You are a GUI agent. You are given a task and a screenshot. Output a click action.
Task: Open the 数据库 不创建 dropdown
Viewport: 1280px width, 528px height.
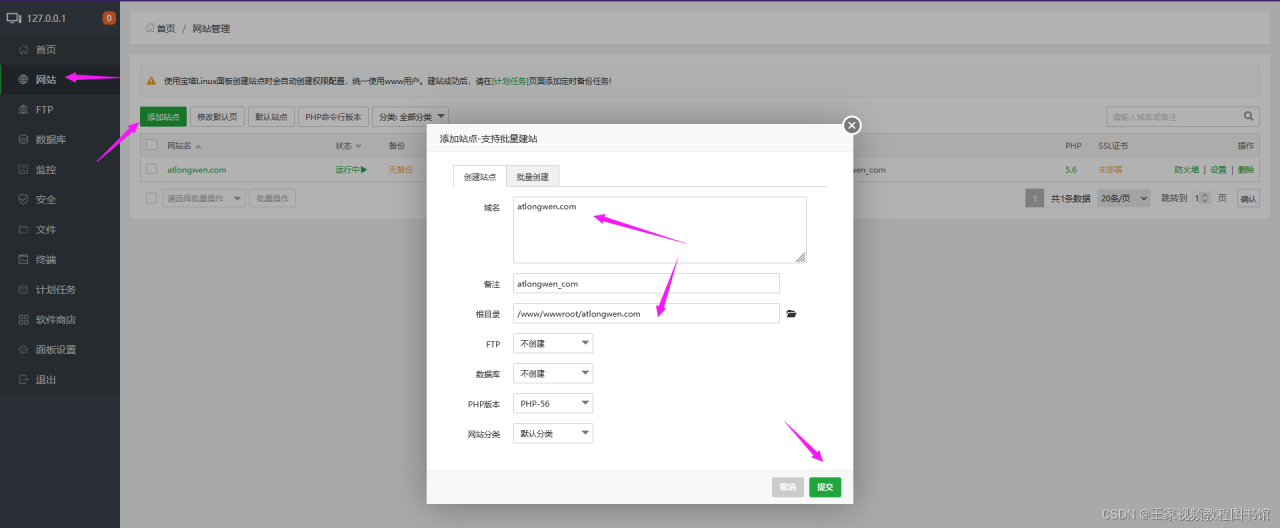[553, 373]
